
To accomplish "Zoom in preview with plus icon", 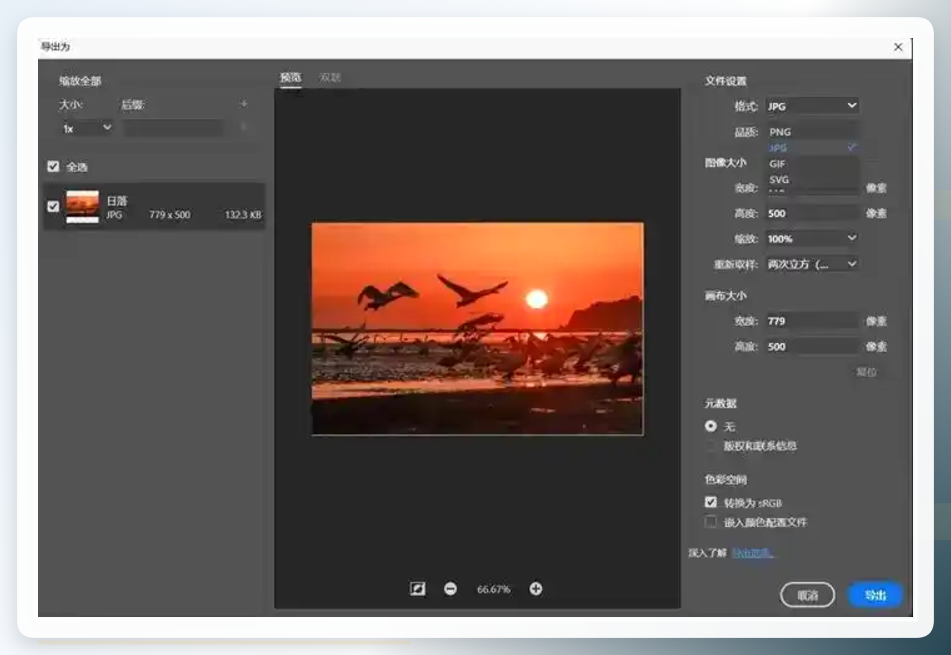I will click(536, 588).
